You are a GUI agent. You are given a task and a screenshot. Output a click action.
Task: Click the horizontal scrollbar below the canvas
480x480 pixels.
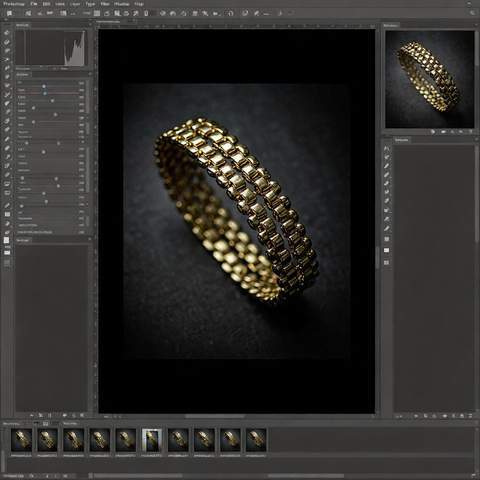point(215,416)
